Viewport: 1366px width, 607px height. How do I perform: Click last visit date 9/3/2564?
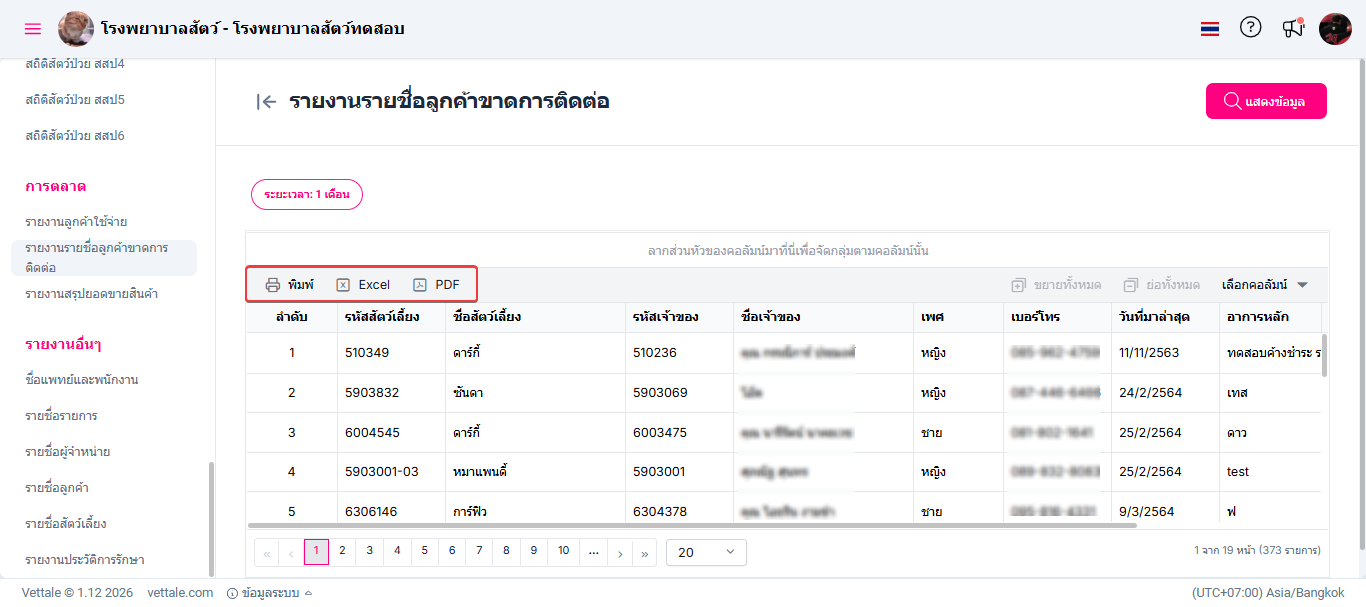pyautogui.click(x=1165, y=511)
